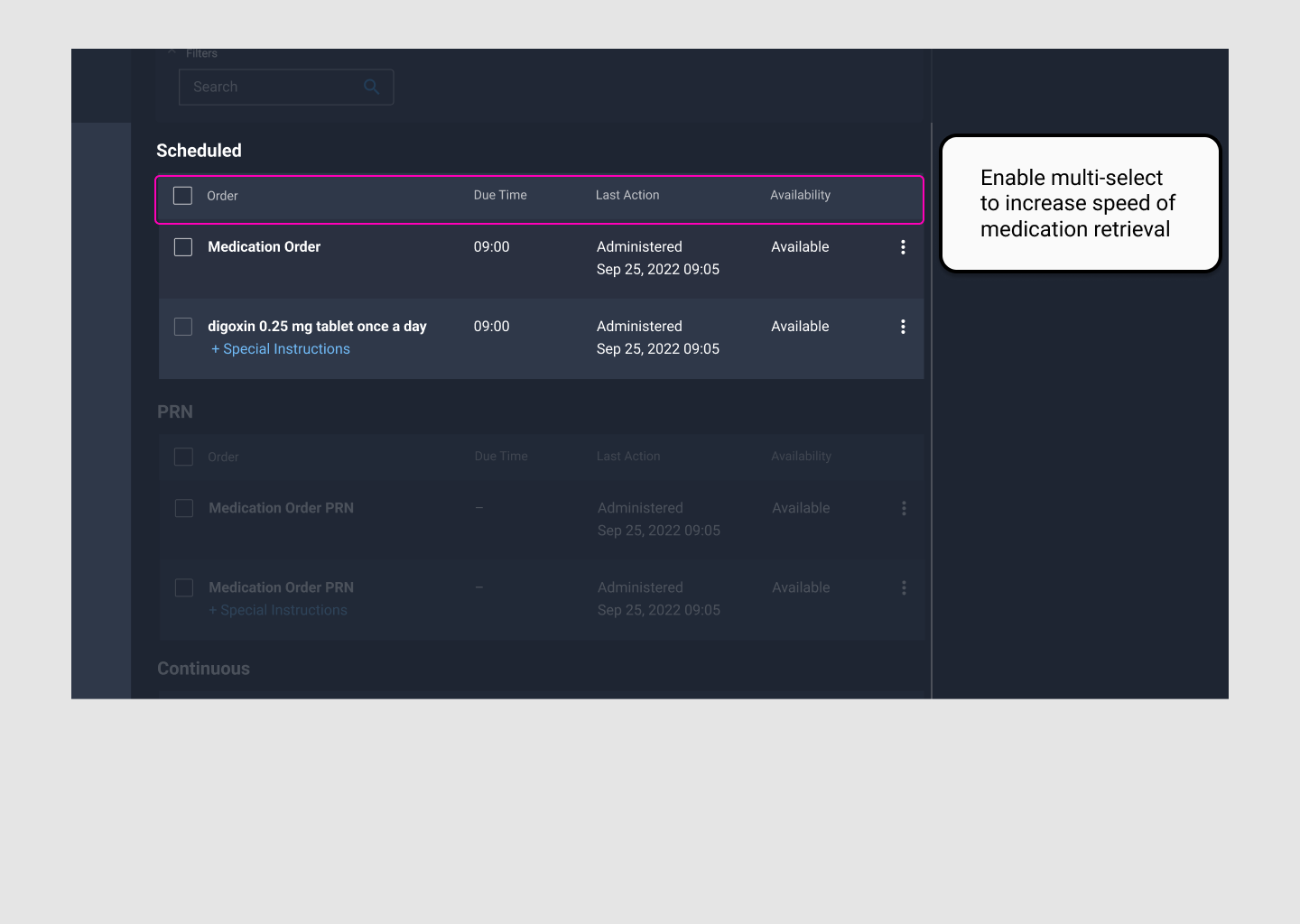Click Available status in Medication Order row
Viewport: 1300px width, 924px height.
point(800,247)
